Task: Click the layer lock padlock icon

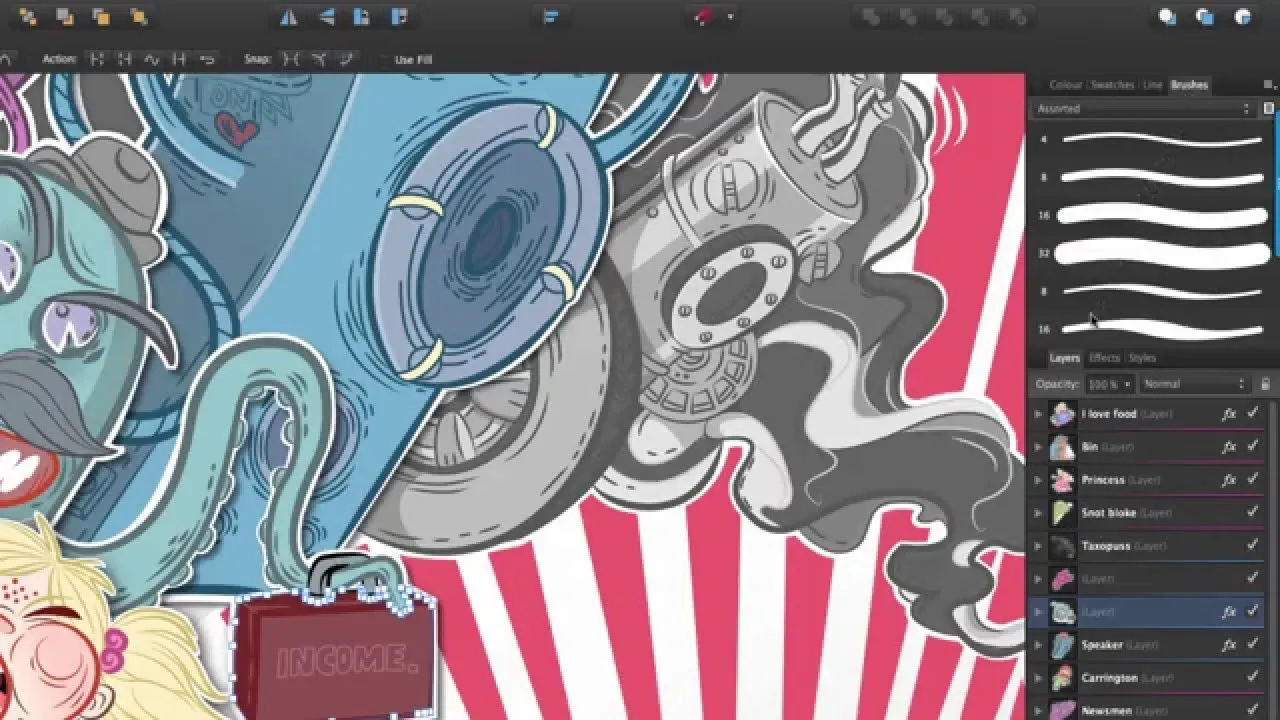Action: tap(1266, 384)
